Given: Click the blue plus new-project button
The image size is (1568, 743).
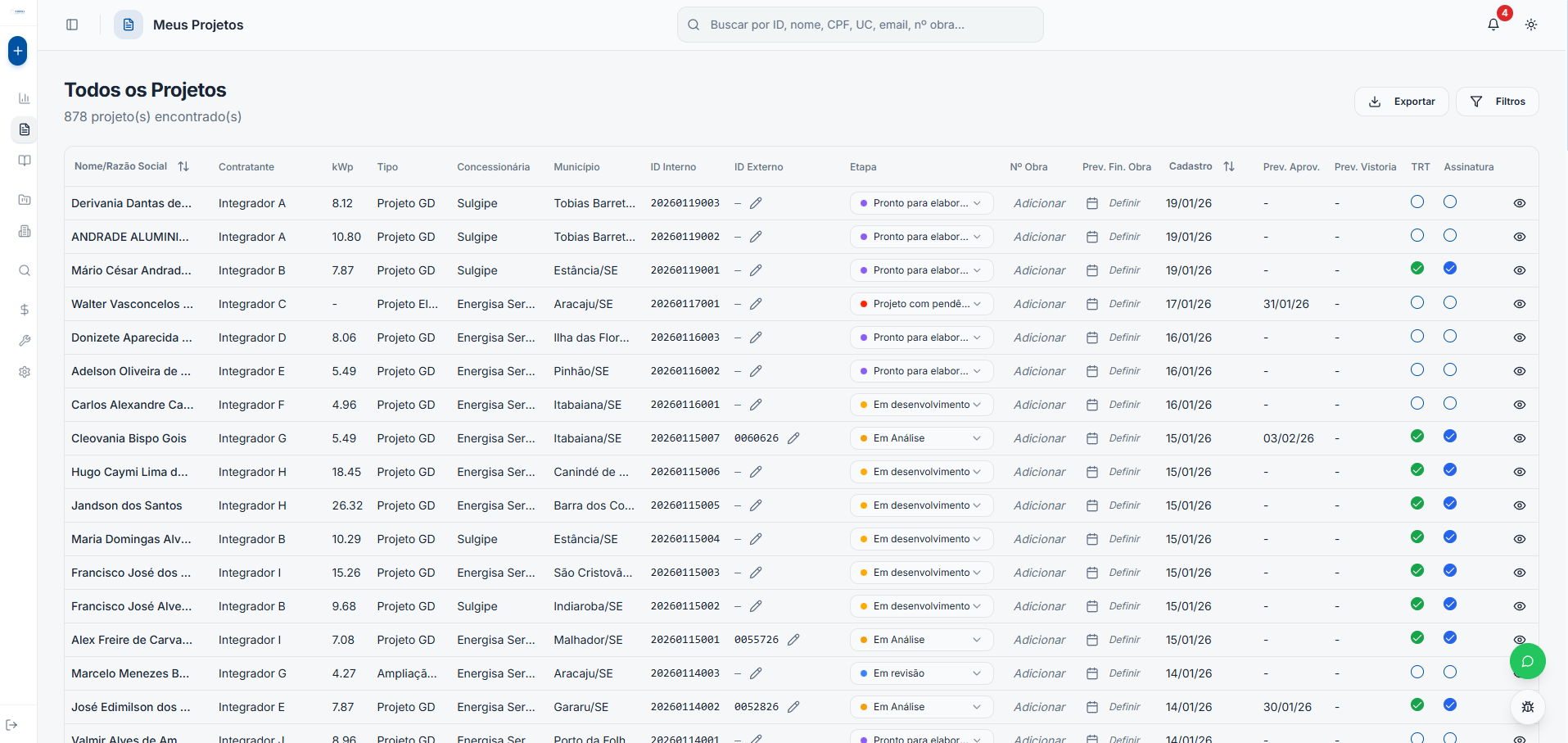Looking at the screenshot, I should coord(17,51).
